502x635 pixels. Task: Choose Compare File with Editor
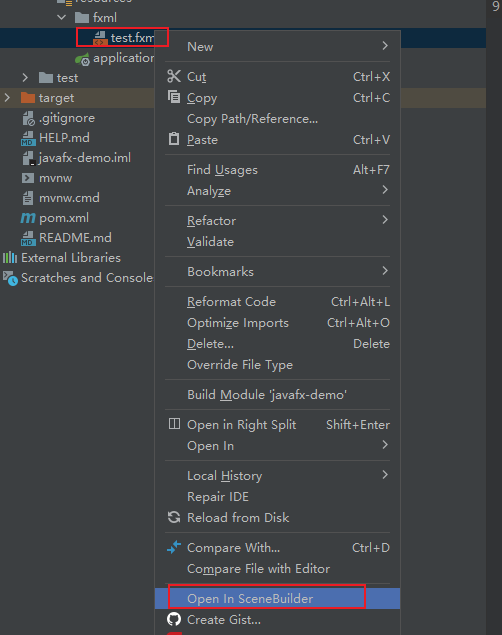pyautogui.click(x=277, y=569)
